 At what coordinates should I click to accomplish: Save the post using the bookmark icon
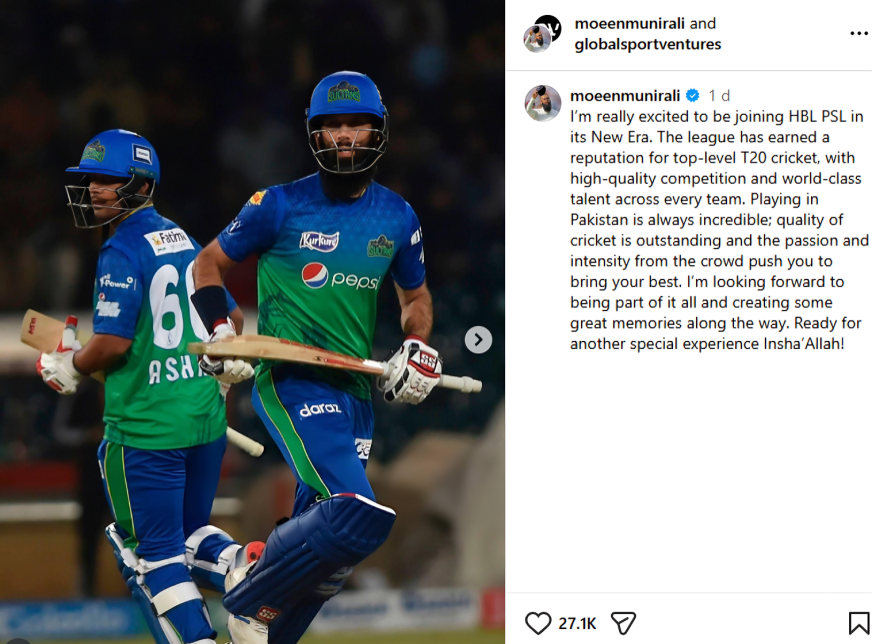coord(859,623)
